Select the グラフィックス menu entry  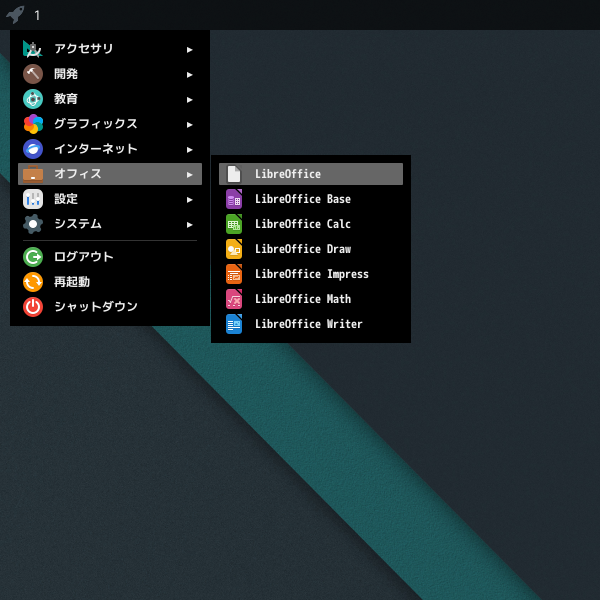click(110, 124)
